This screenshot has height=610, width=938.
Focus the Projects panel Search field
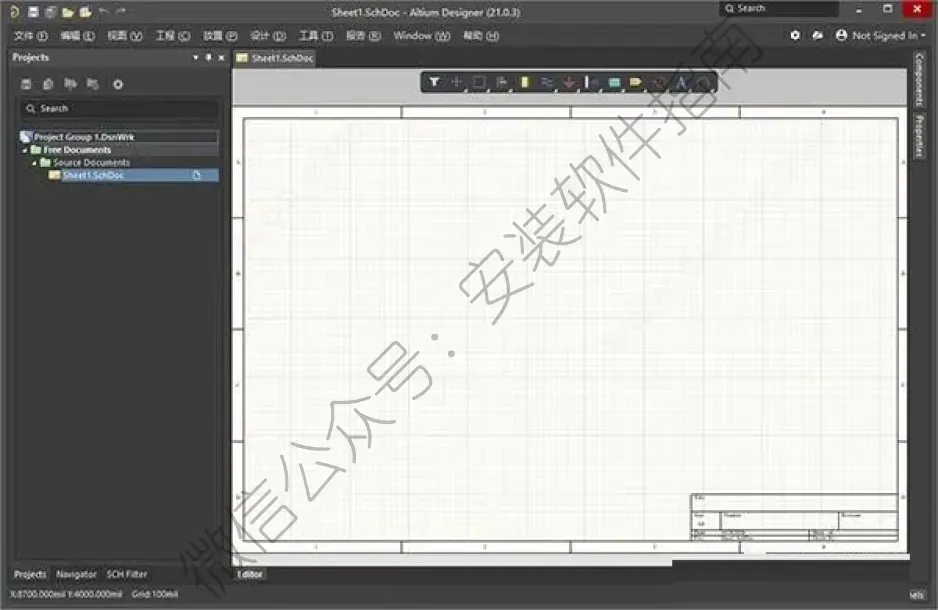point(118,109)
